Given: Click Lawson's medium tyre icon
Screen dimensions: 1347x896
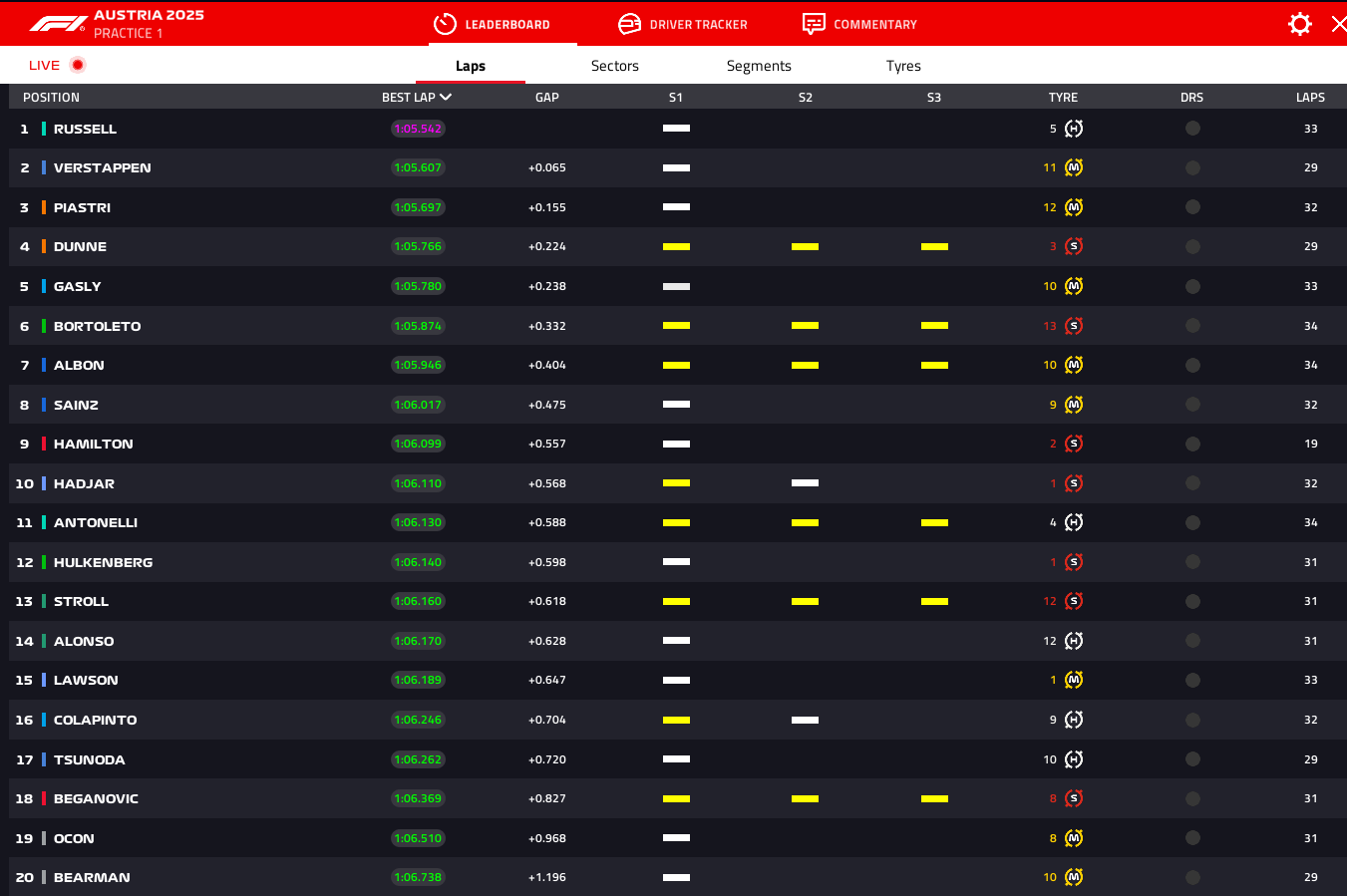Looking at the screenshot, I should click(x=1074, y=680).
